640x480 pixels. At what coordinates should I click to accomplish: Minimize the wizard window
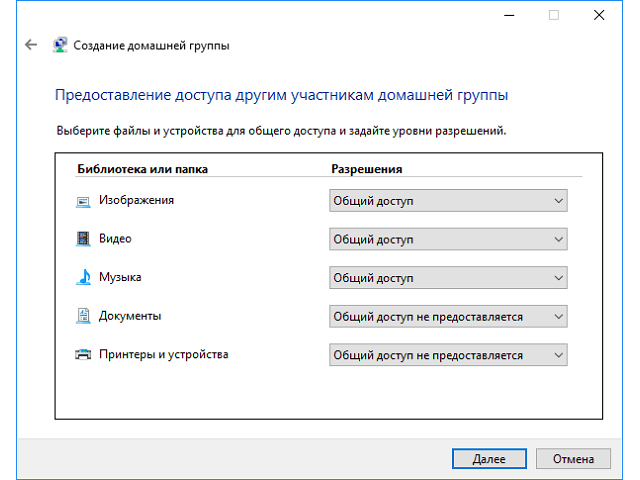pos(509,16)
